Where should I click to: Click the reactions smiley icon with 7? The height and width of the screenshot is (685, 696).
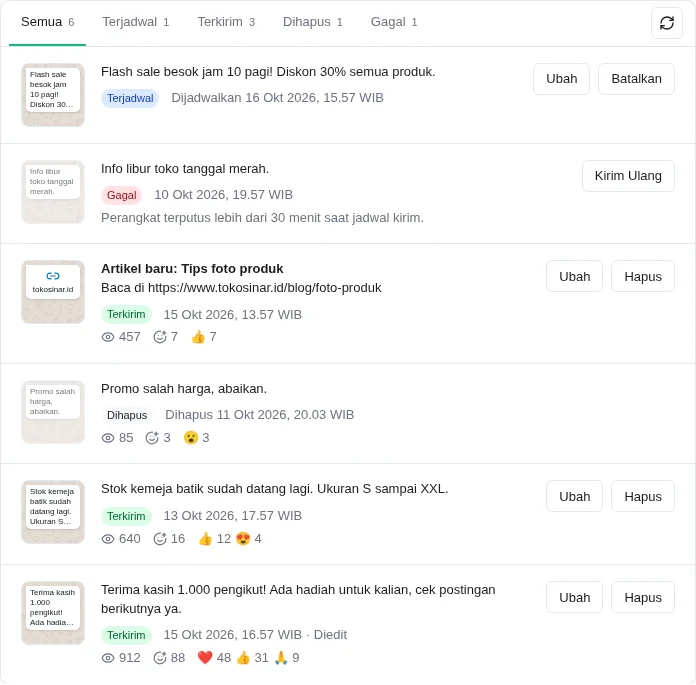coord(160,337)
